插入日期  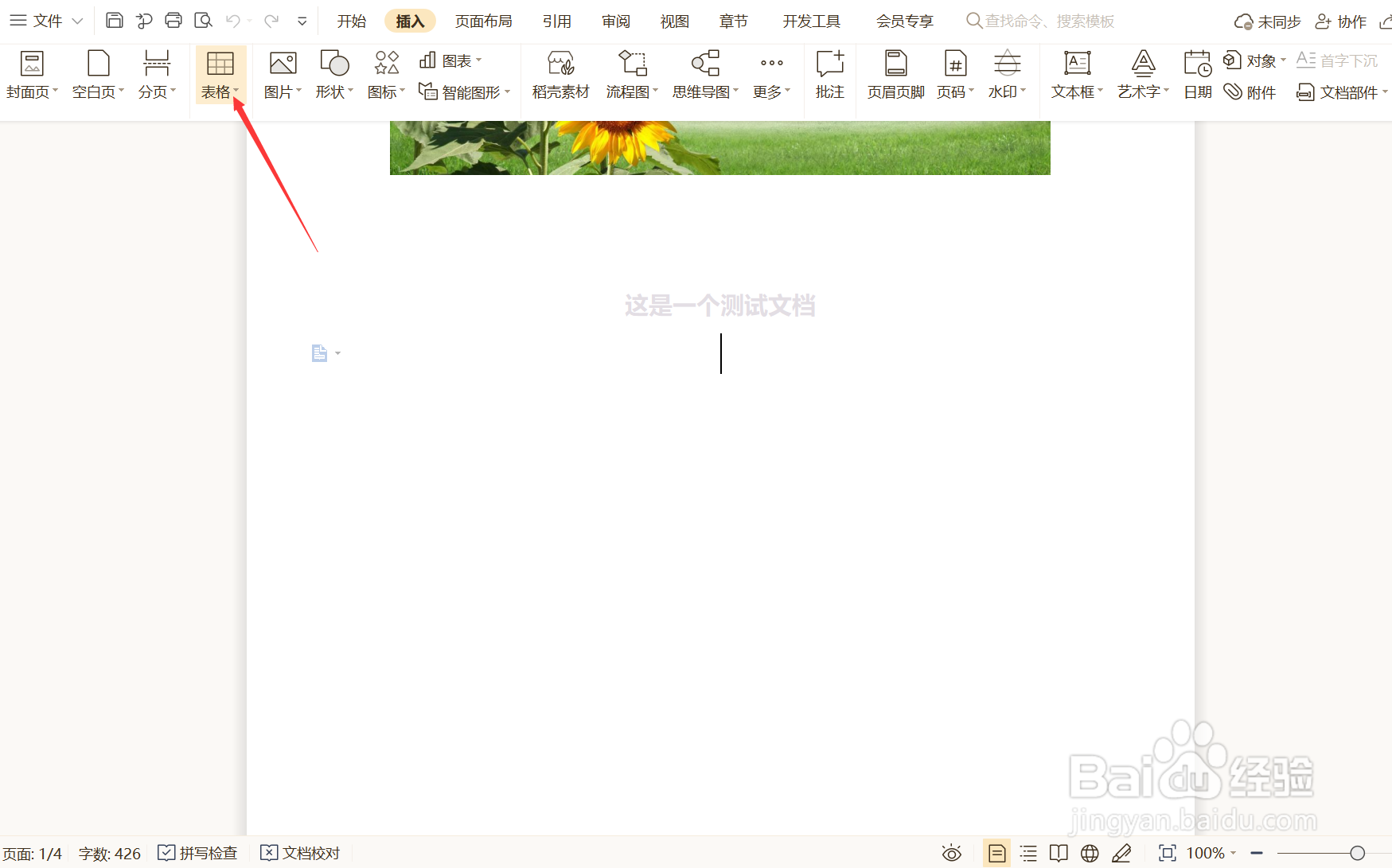1196,75
